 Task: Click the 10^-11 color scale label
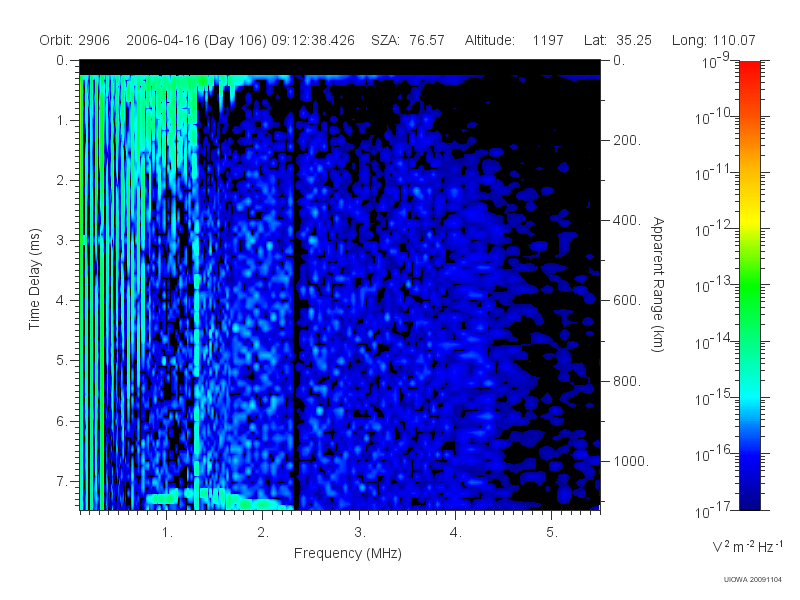(x=714, y=172)
